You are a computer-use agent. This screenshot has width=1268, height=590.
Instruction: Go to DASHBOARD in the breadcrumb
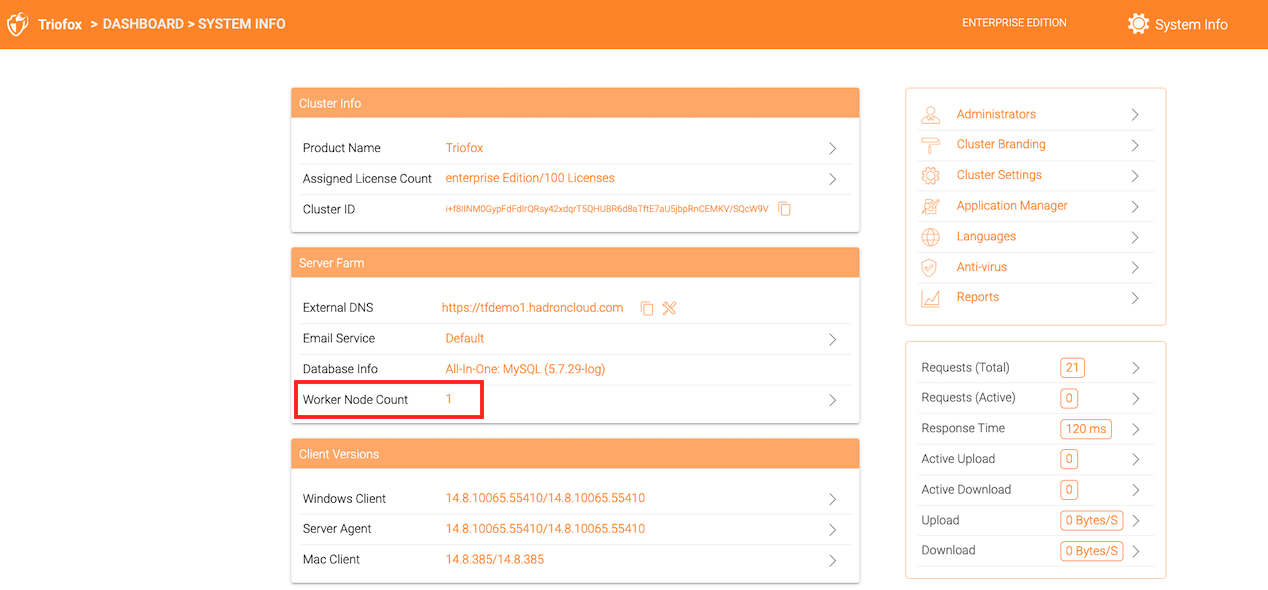(x=141, y=24)
